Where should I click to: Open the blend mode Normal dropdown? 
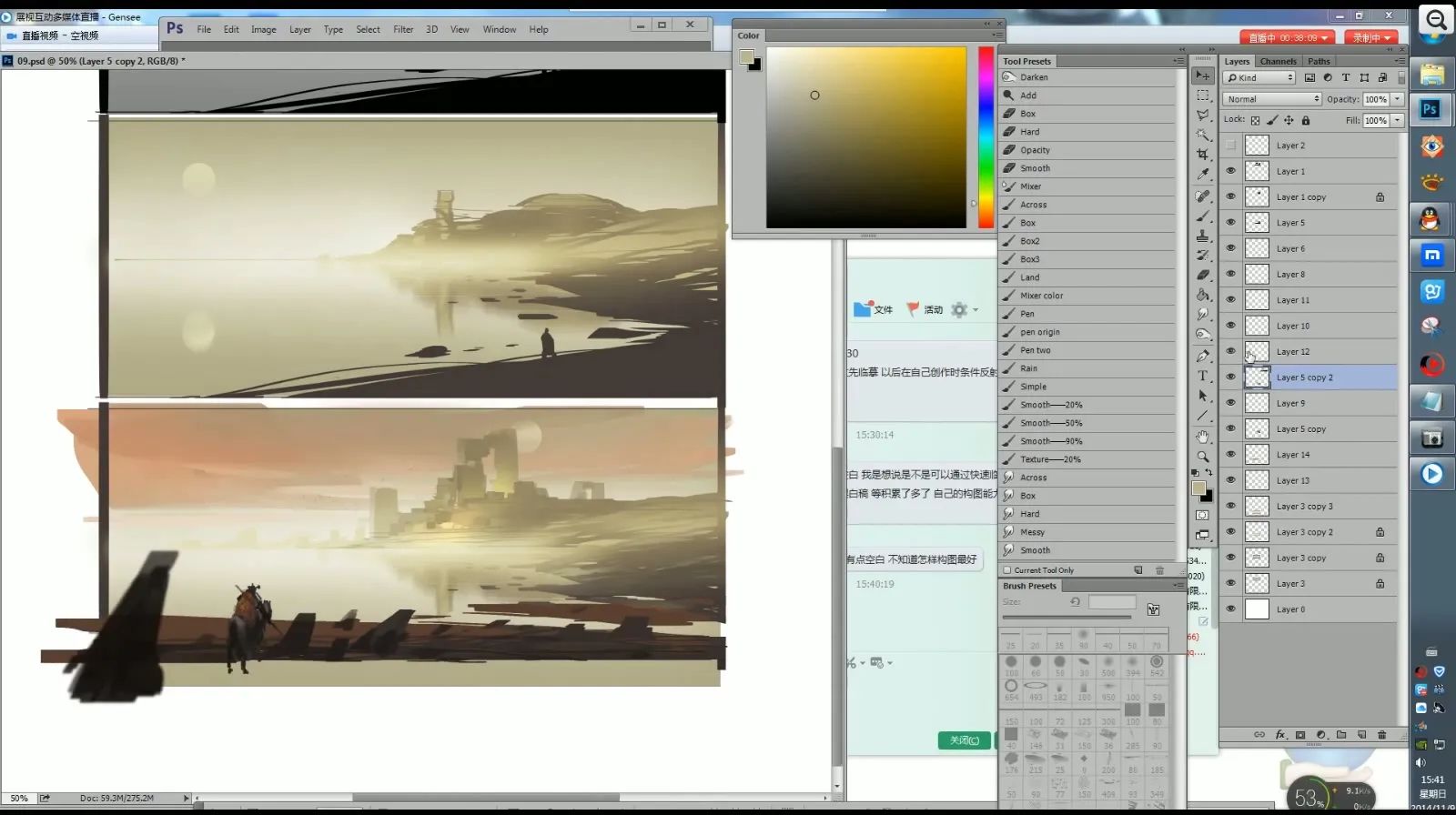click(x=1272, y=99)
